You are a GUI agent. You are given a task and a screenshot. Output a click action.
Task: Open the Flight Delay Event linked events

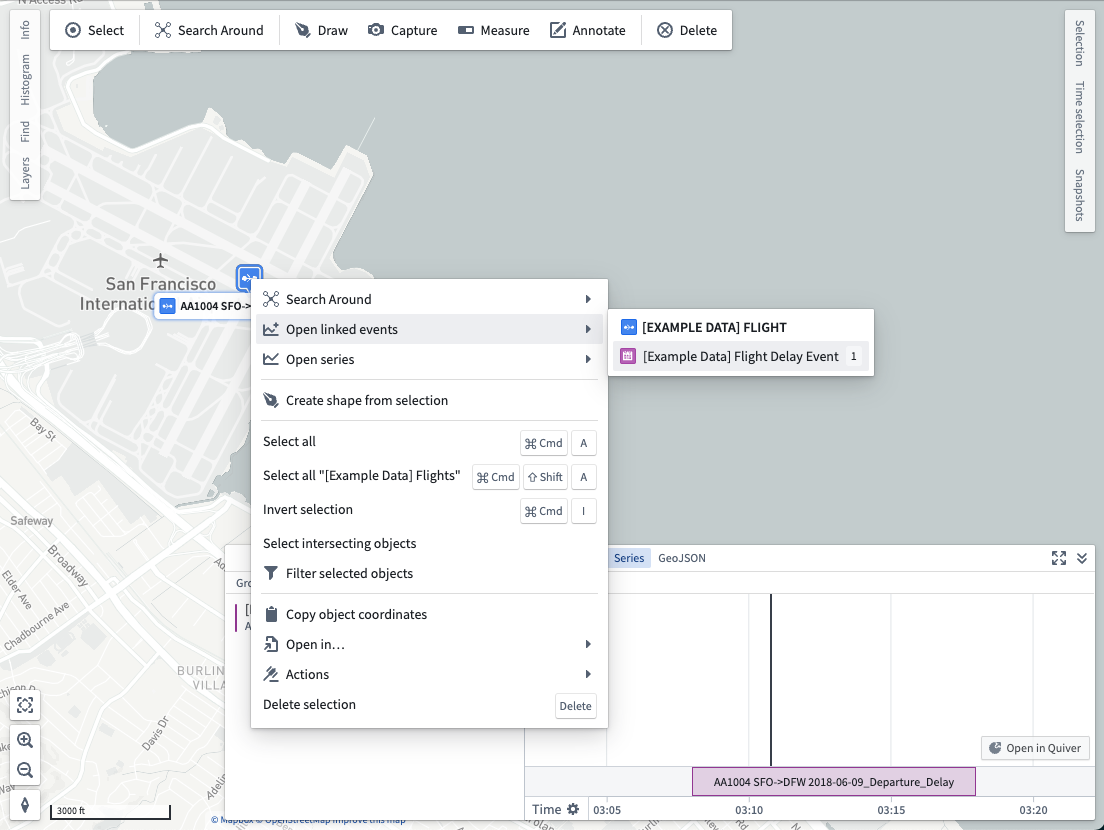click(x=741, y=356)
